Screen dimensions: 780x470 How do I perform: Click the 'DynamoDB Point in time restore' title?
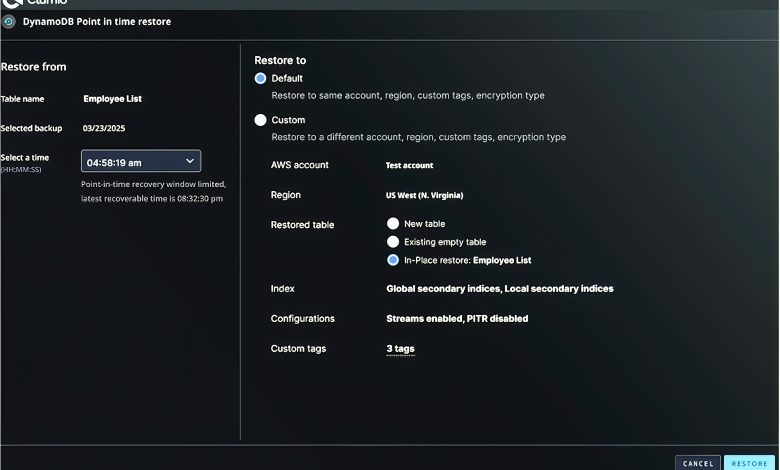point(97,22)
